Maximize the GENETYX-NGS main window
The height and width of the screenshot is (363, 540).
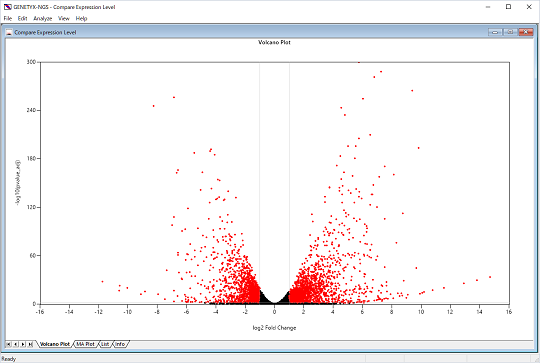click(508, 7)
